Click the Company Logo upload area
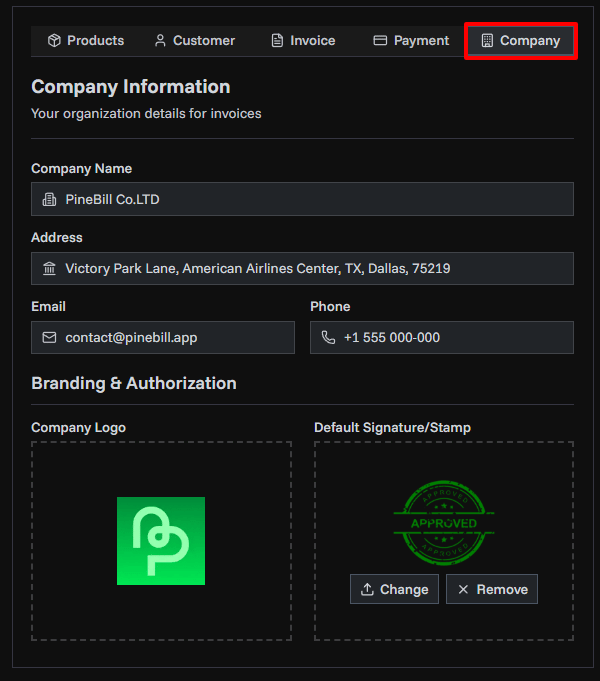This screenshot has width=600, height=681. tap(161, 541)
